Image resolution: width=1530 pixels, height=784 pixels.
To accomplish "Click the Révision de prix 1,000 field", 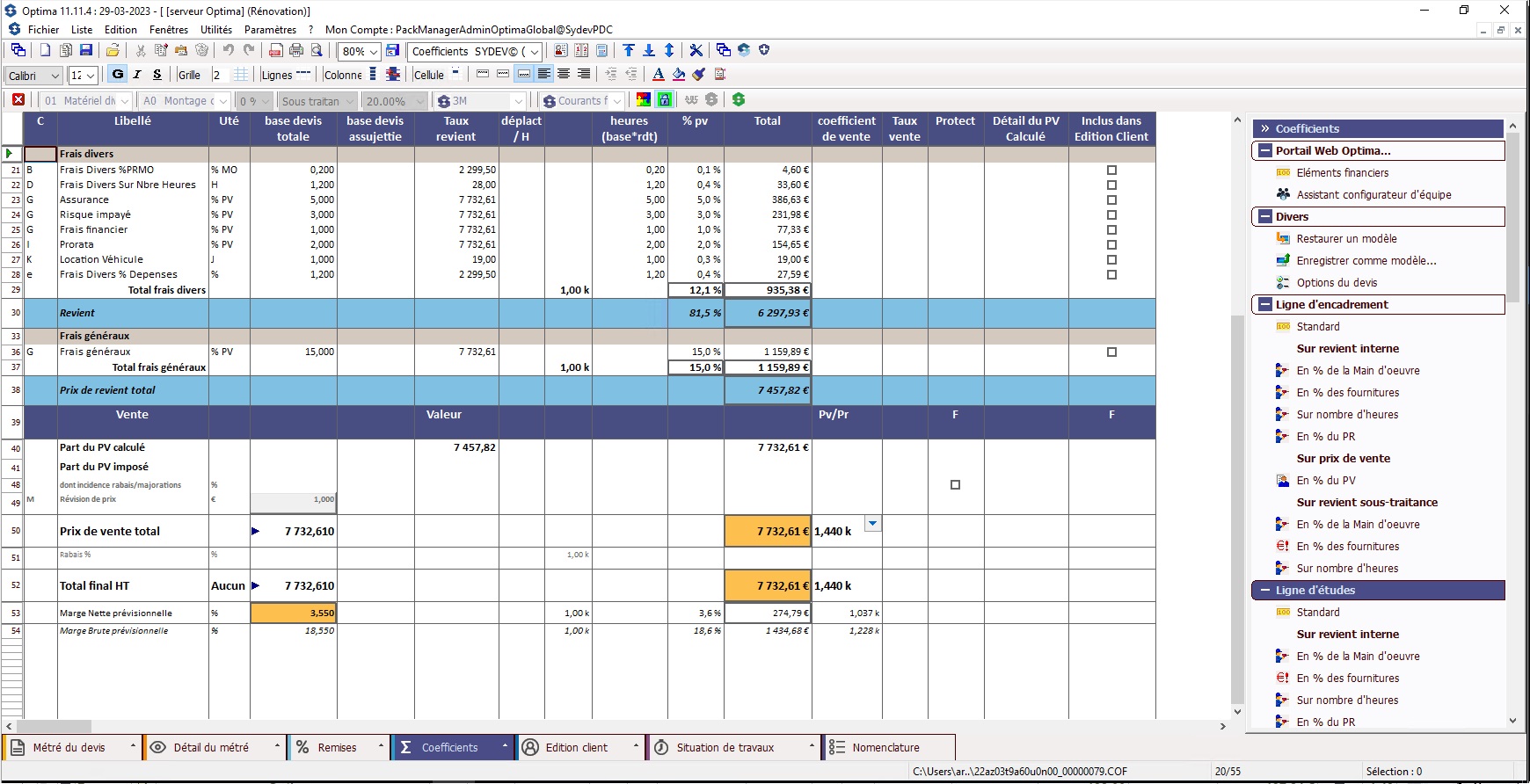I will point(293,502).
